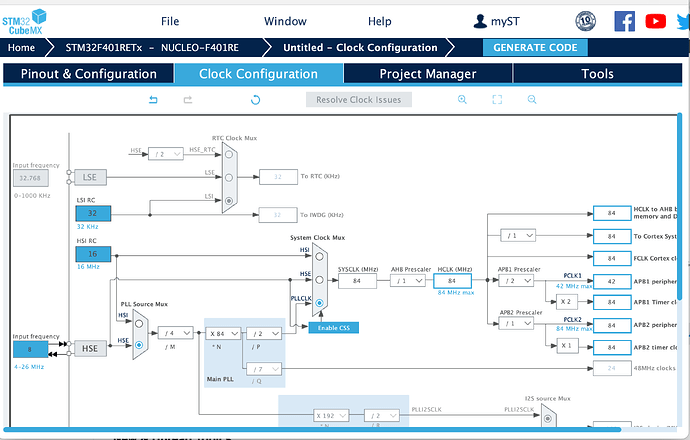Screen dimensions: 690x440
Task: Click the 10-year anniversary badge icon
Action: (x=586, y=21)
